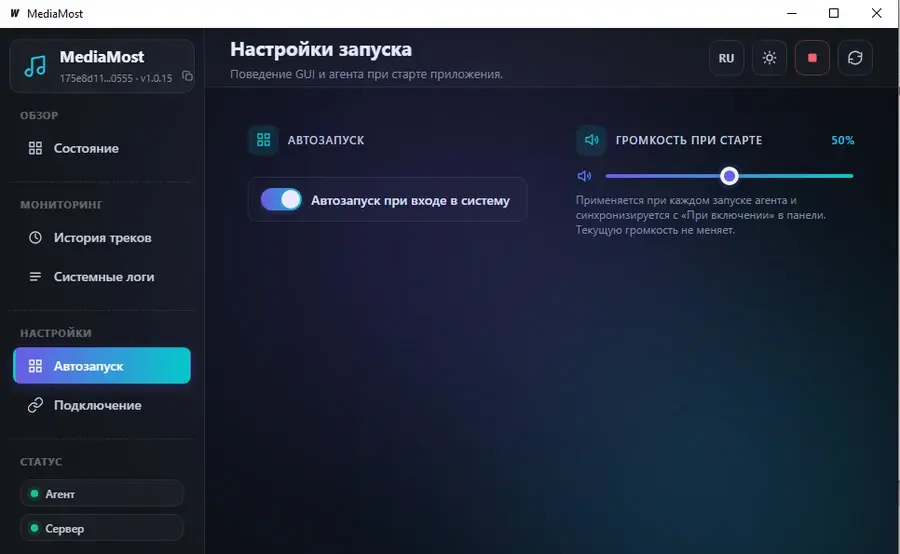This screenshot has height=554, width=900.
Task: Copy the agent ID next to 175e8d11...0555
Action: pyautogui.click(x=187, y=76)
